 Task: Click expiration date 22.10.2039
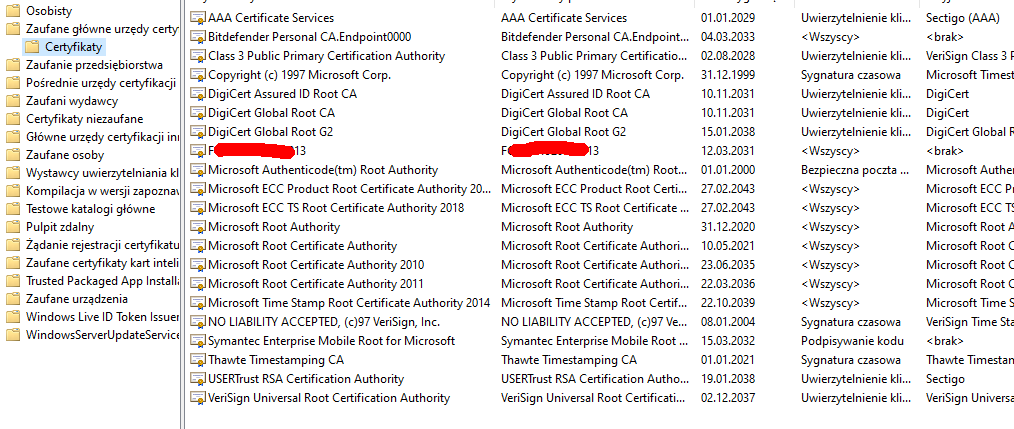(x=728, y=303)
